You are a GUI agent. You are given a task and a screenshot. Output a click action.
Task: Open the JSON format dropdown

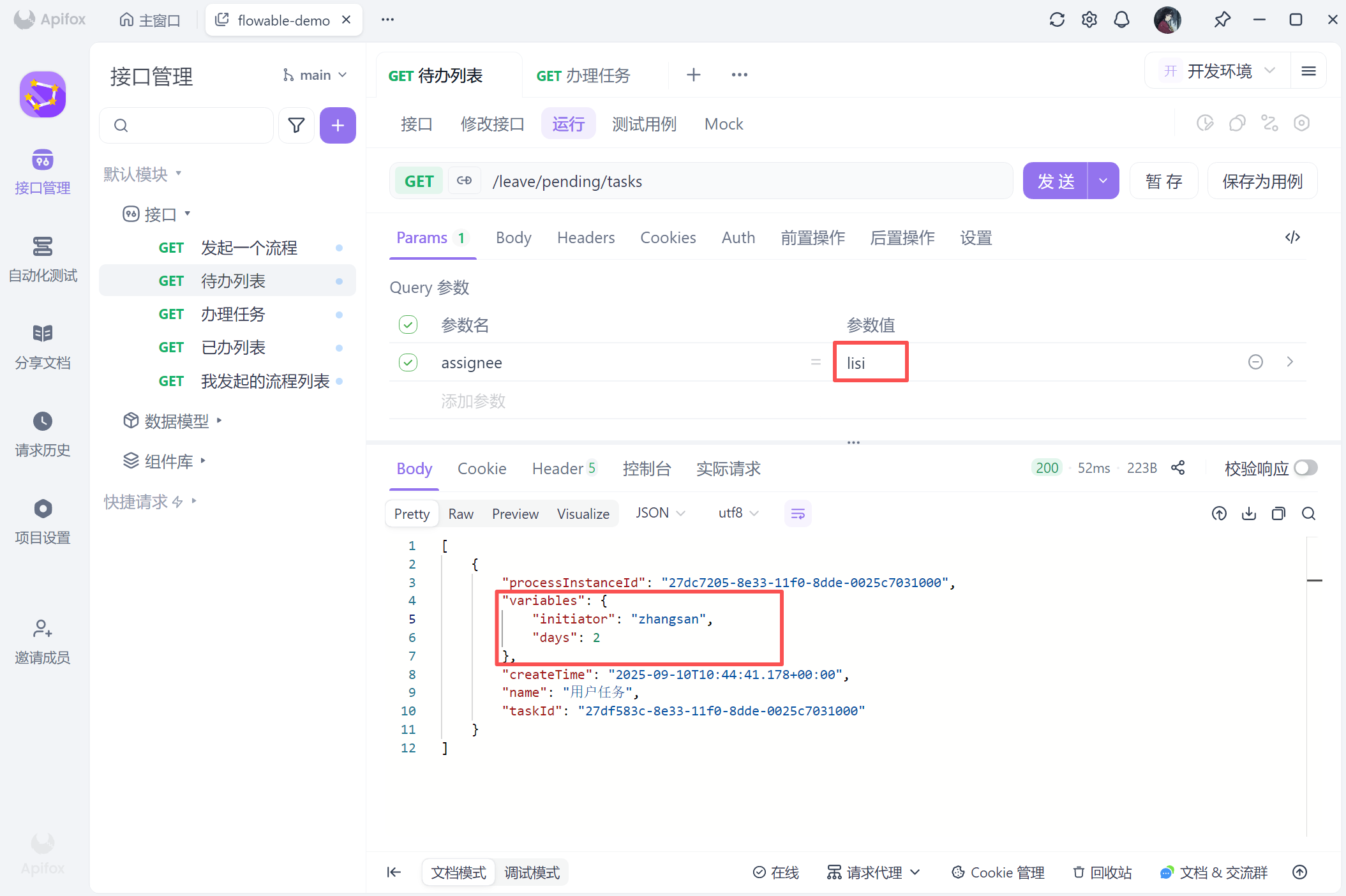coord(660,513)
